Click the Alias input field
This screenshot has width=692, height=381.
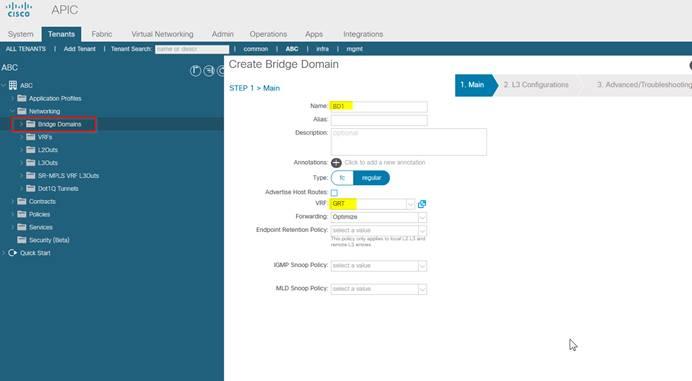(x=379, y=120)
